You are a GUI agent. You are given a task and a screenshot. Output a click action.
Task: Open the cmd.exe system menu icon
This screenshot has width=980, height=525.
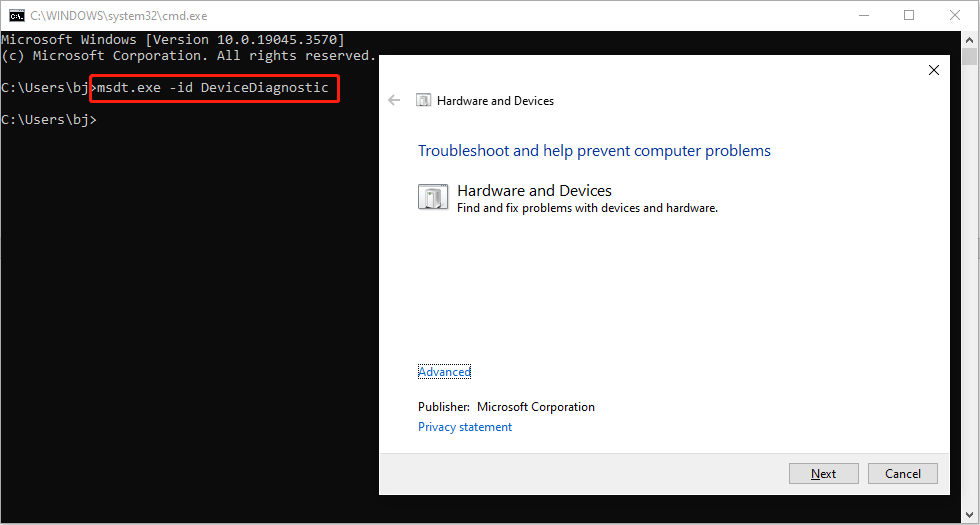click(x=16, y=16)
